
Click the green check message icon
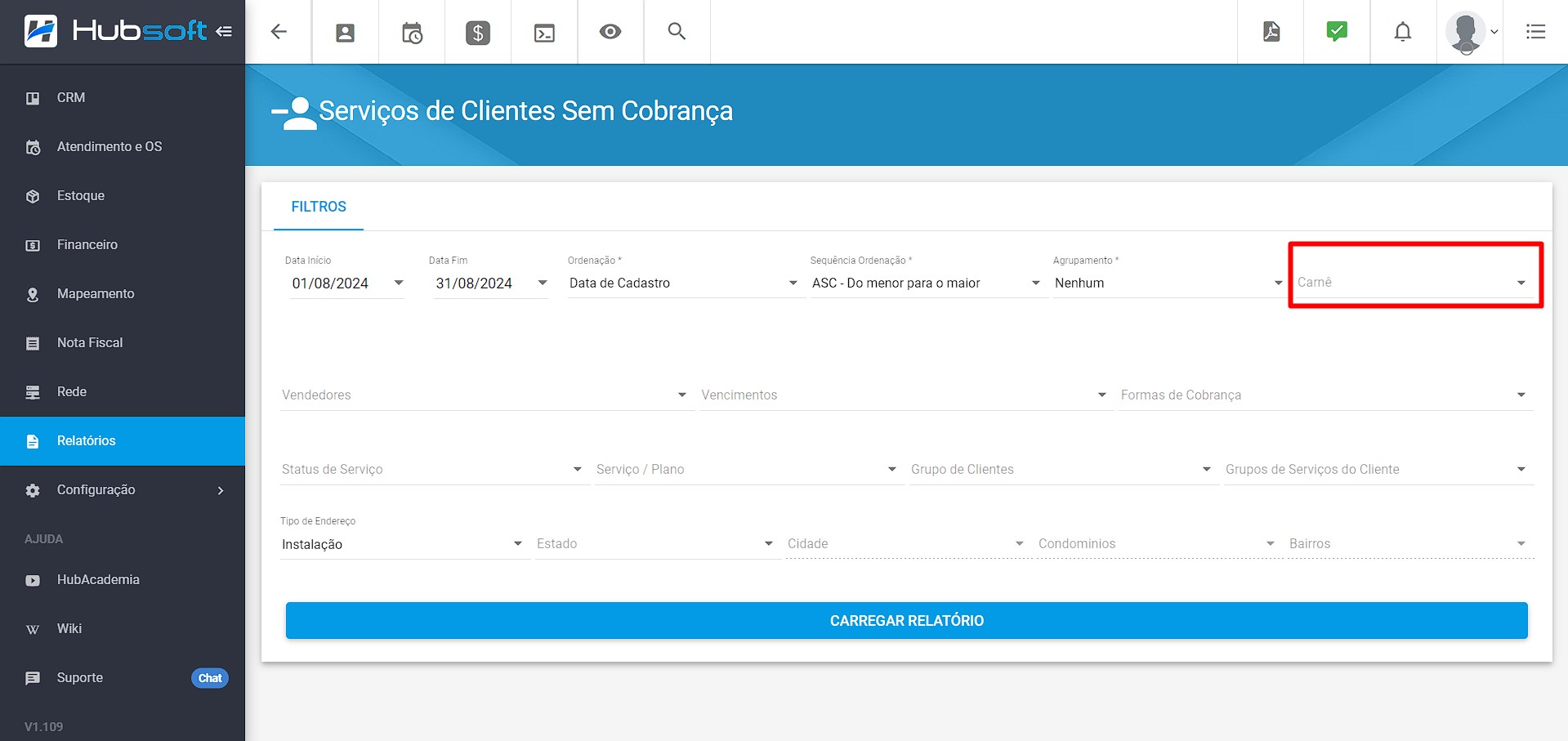pos(1337,31)
